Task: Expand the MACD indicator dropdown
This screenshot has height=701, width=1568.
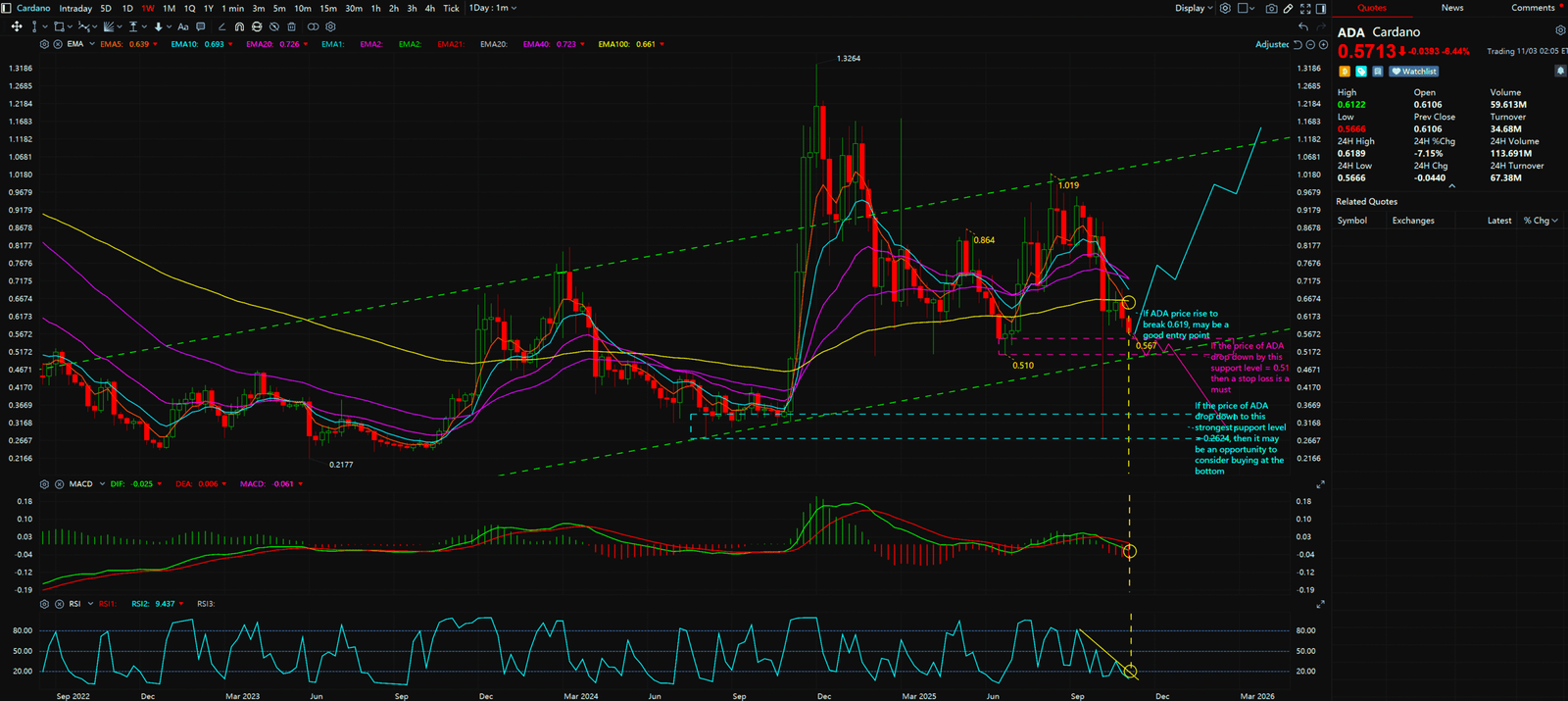Action: tap(102, 484)
